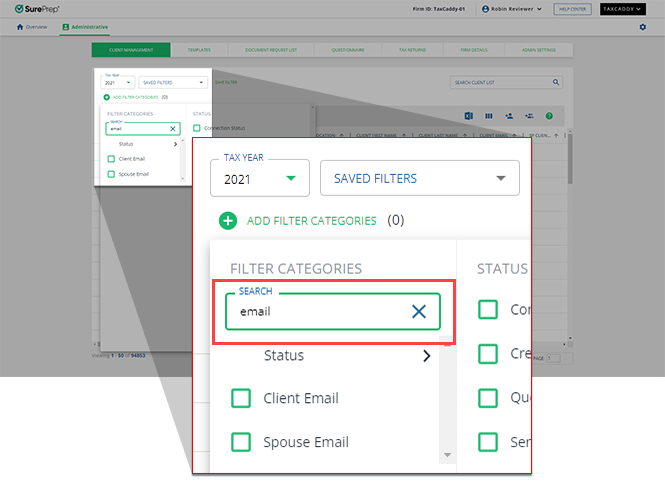Click the magnifier in the Search Client List box
This screenshot has height=482, width=665.
pos(556,83)
